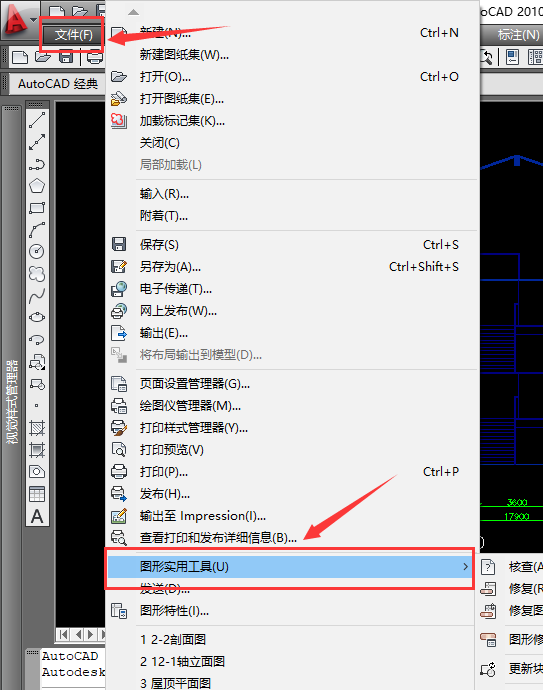
Task: Select the Gradient tool
Action: pyautogui.click(x=37, y=450)
